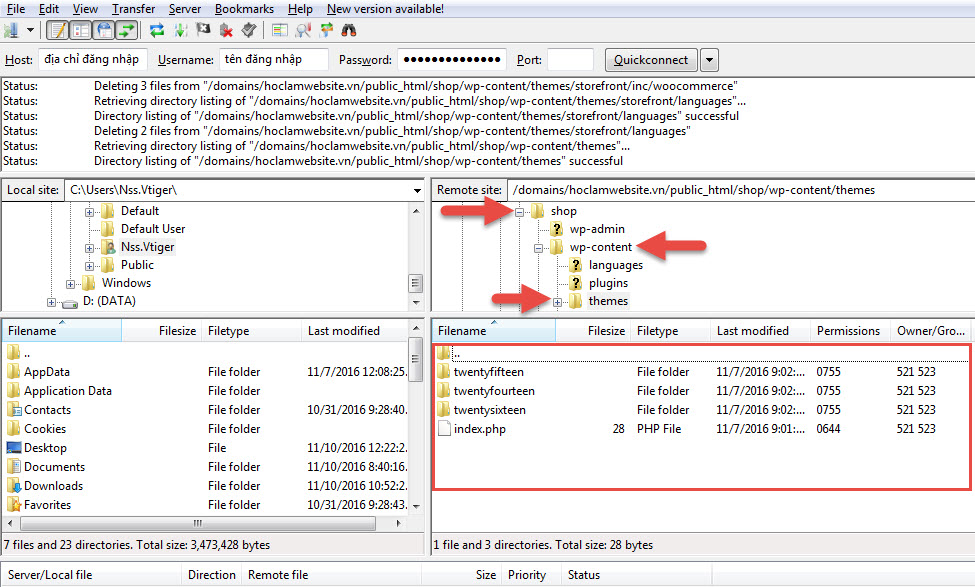This screenshot has height=587, width=975.
Task: Open the Site Manager icon
Action: tap(12, 31)
